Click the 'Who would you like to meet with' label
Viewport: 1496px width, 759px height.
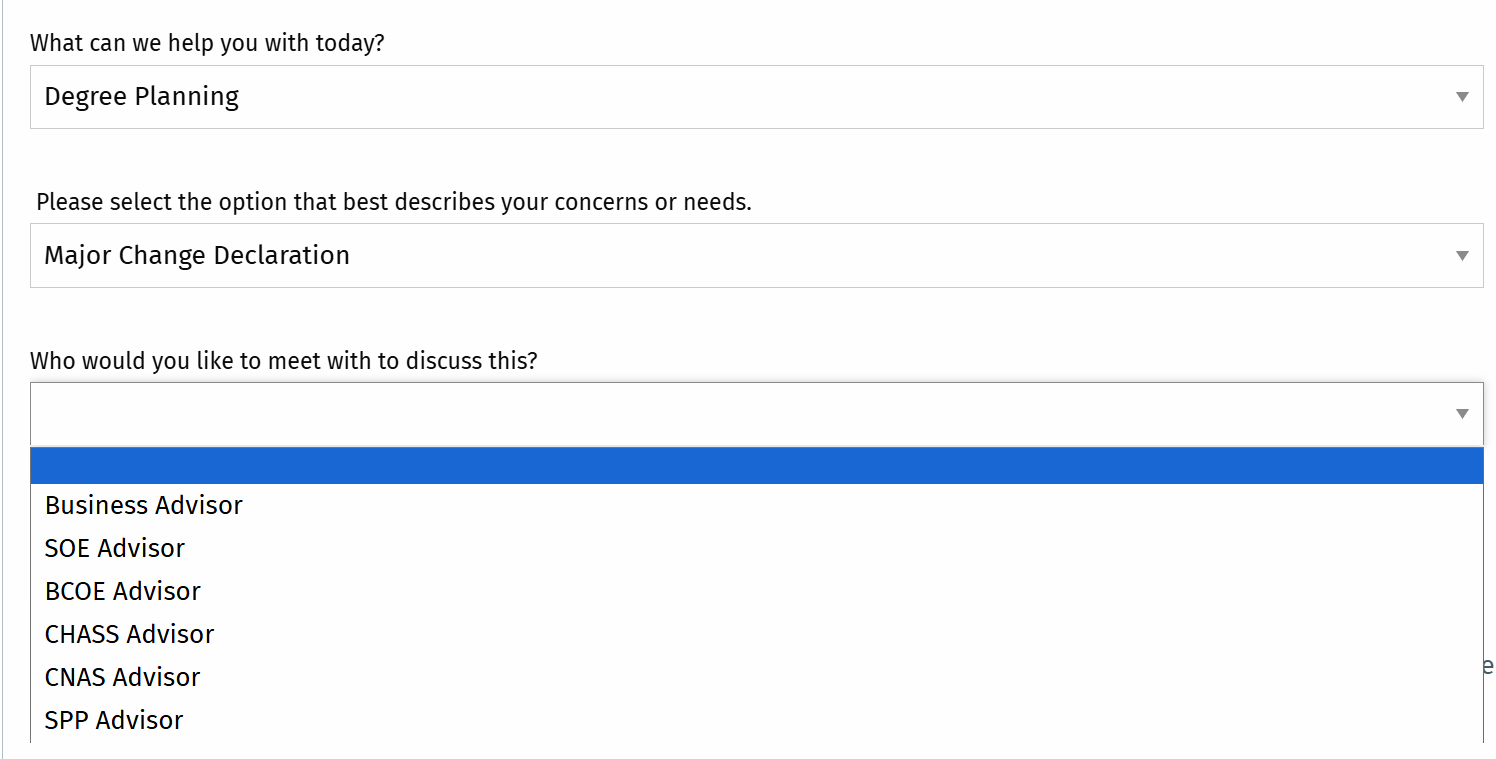click(x=283, y=360)
